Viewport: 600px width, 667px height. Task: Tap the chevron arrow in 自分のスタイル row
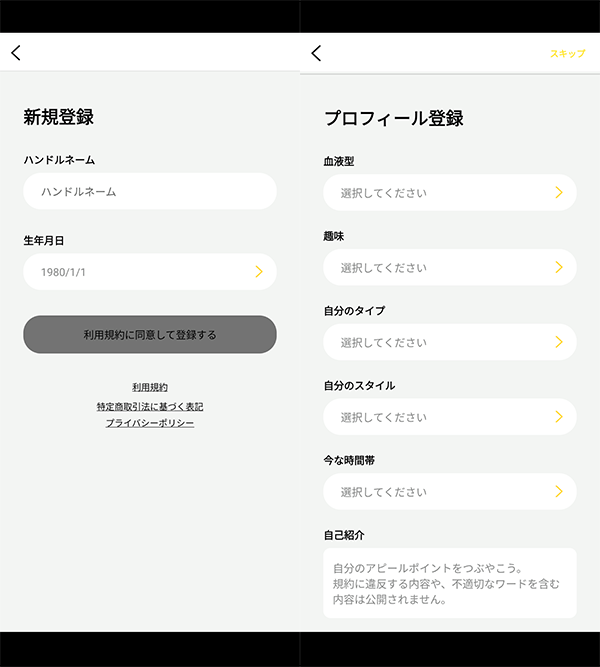(559, 416)
